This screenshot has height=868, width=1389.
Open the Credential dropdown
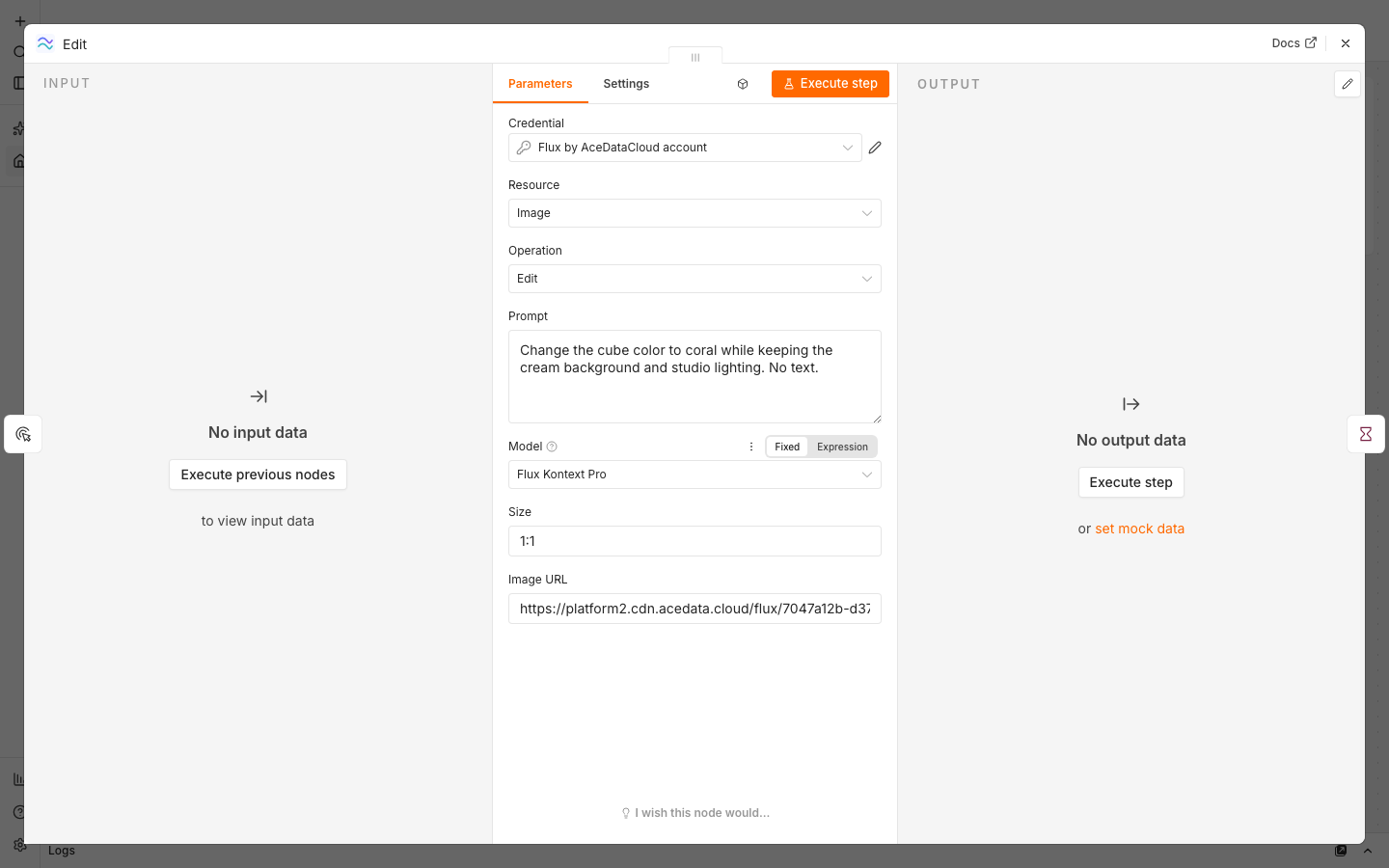pyautogui.click(x=685, y=148)
